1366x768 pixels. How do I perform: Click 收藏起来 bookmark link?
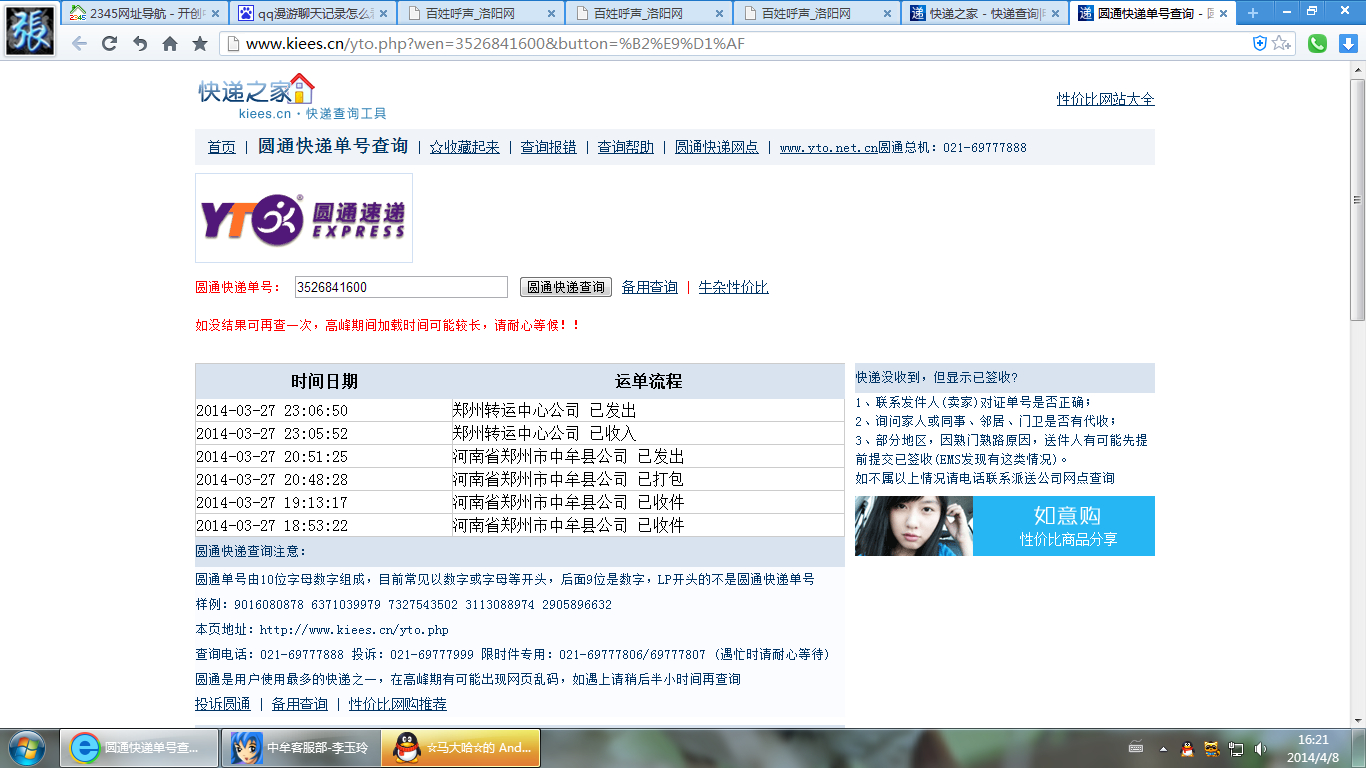point(465,147)
